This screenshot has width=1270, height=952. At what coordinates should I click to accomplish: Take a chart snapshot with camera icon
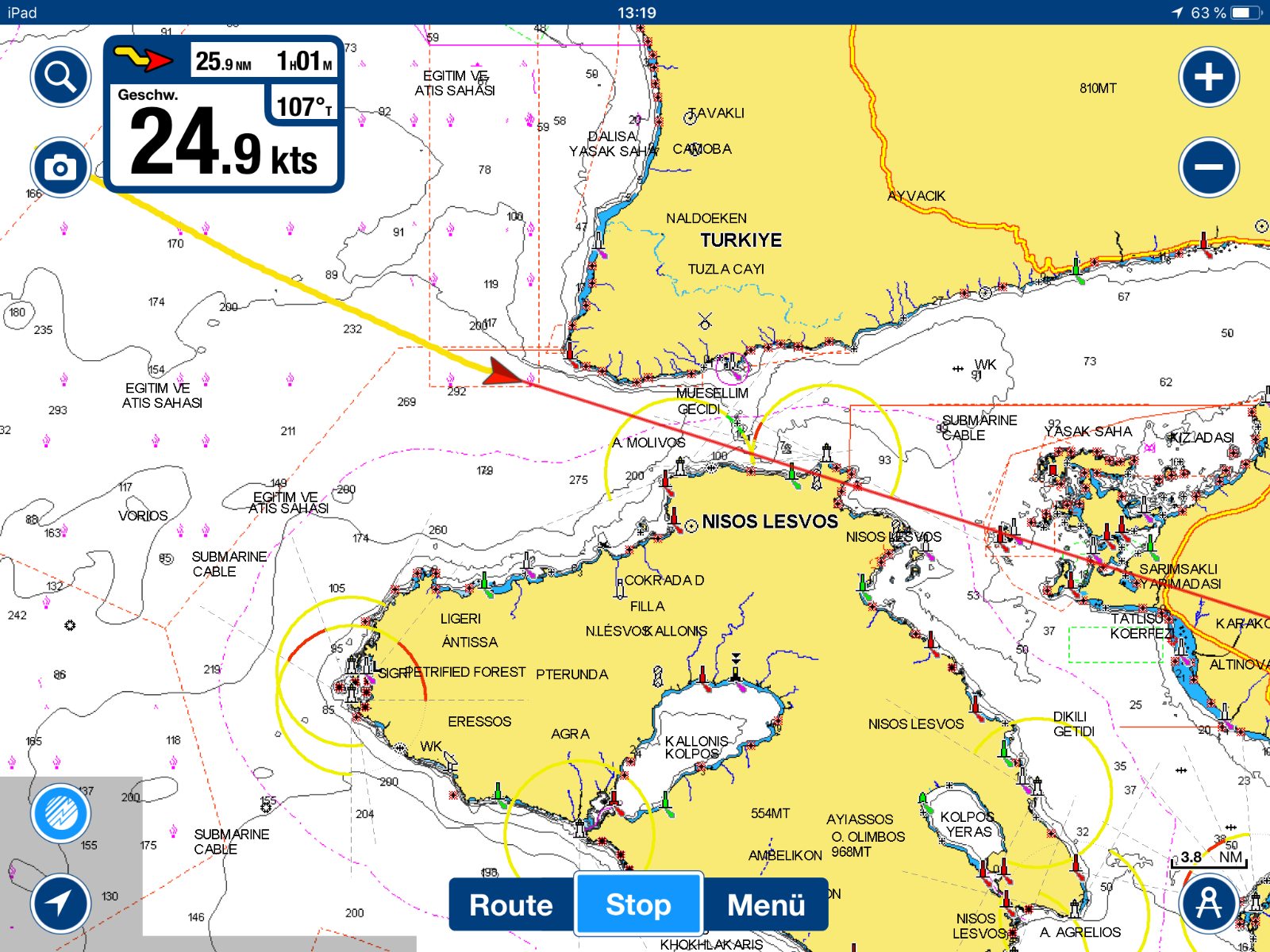[x=60, y=167]
